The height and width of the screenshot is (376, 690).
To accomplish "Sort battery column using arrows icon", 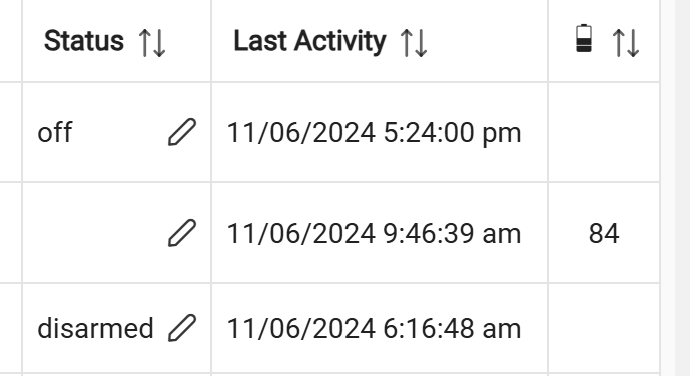I will (x=625, y=43).
